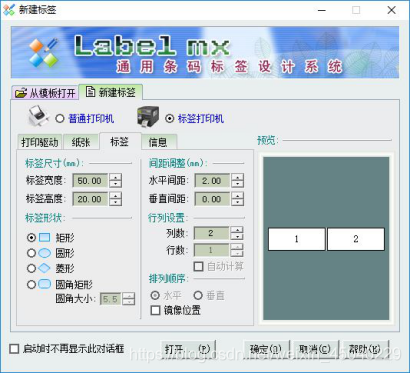Image resolution: width=411 pixels, height=373 pixels.
Task: Click the label printer device icon
Action: click(x=147, y=116)
